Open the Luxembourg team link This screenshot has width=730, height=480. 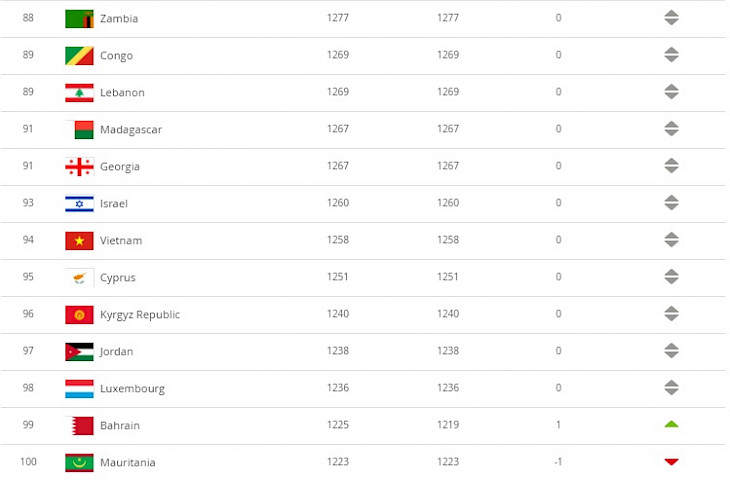(x=132, y=388)
